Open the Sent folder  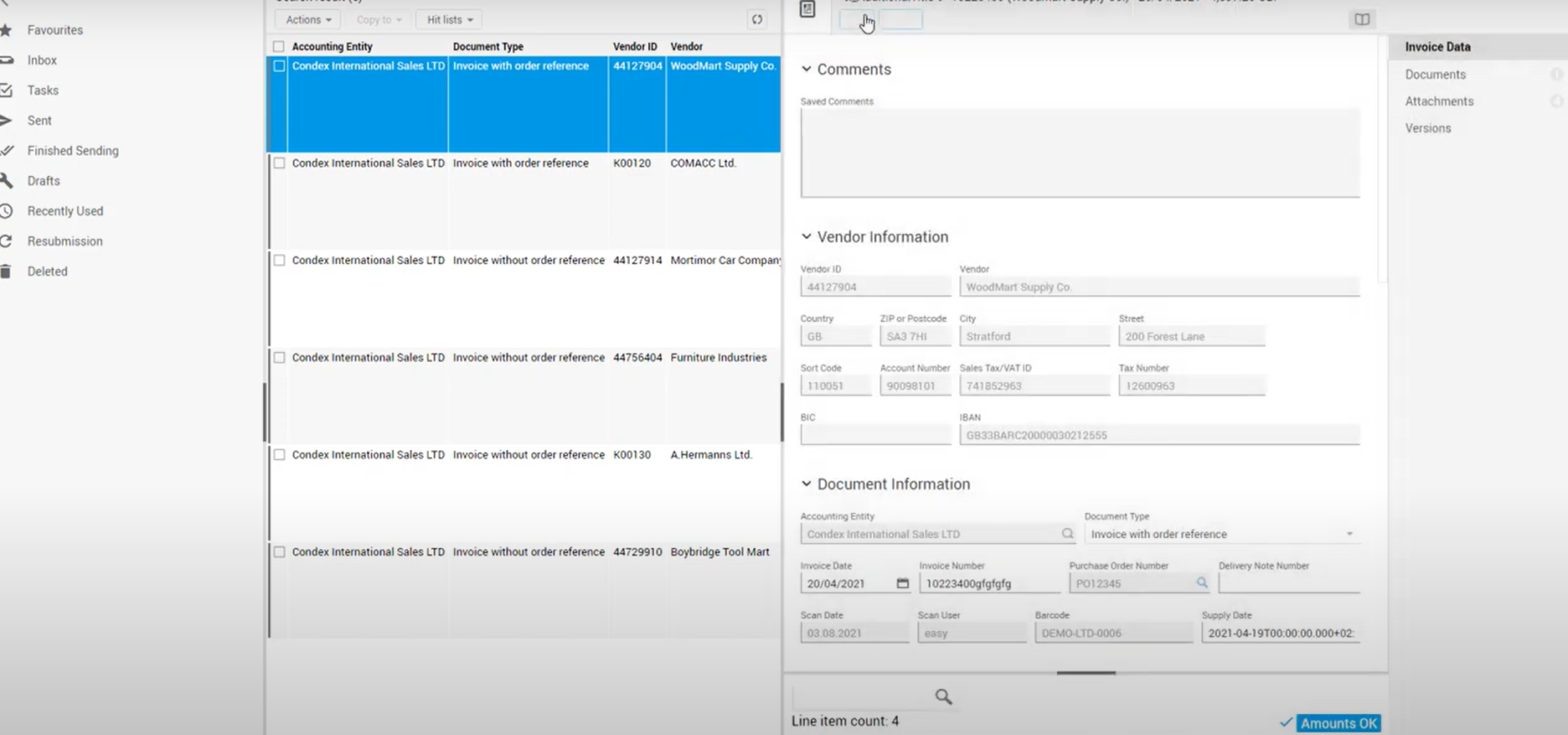[39, 121]
